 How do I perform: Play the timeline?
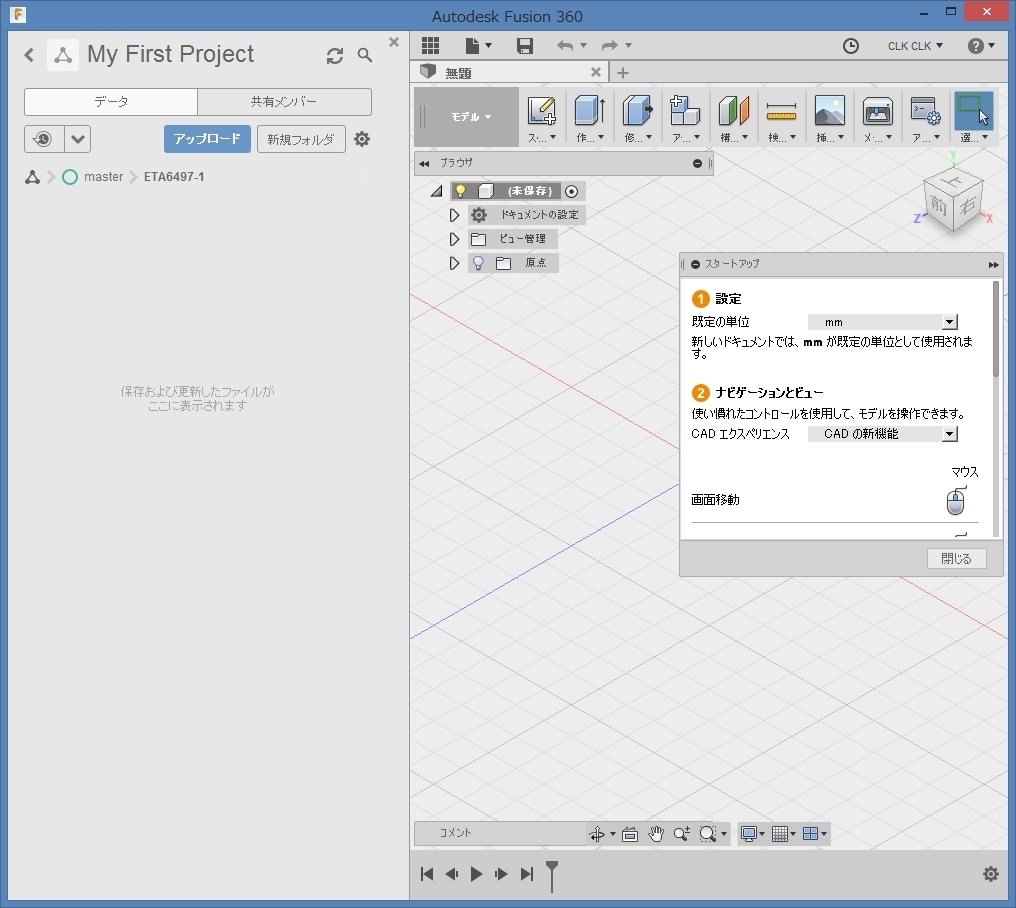(x=476, y=874)
